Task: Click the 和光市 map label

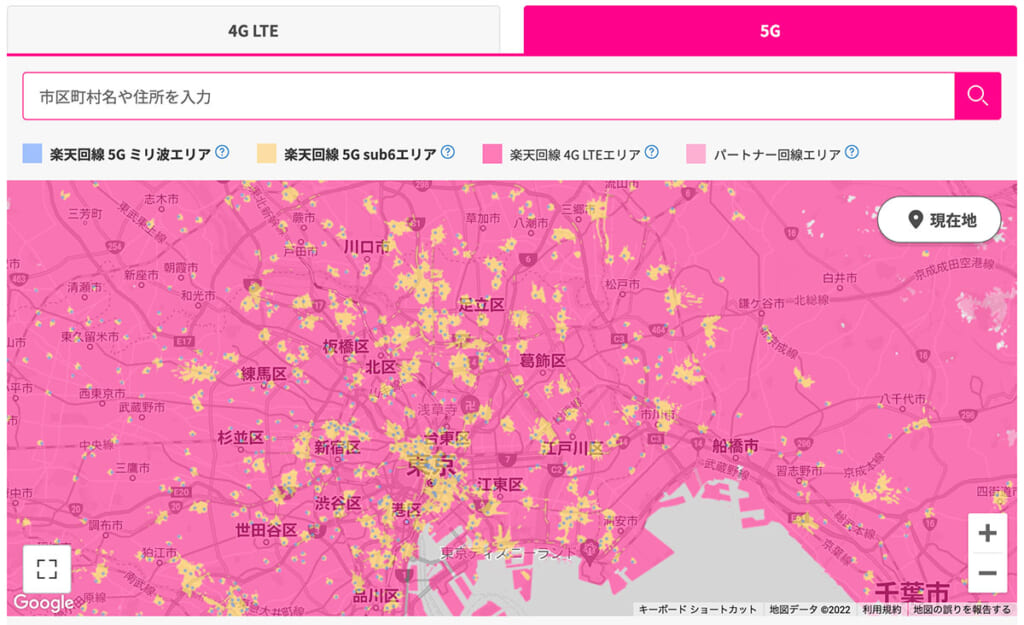Action: pyautogui.click(x=199, y=295)
